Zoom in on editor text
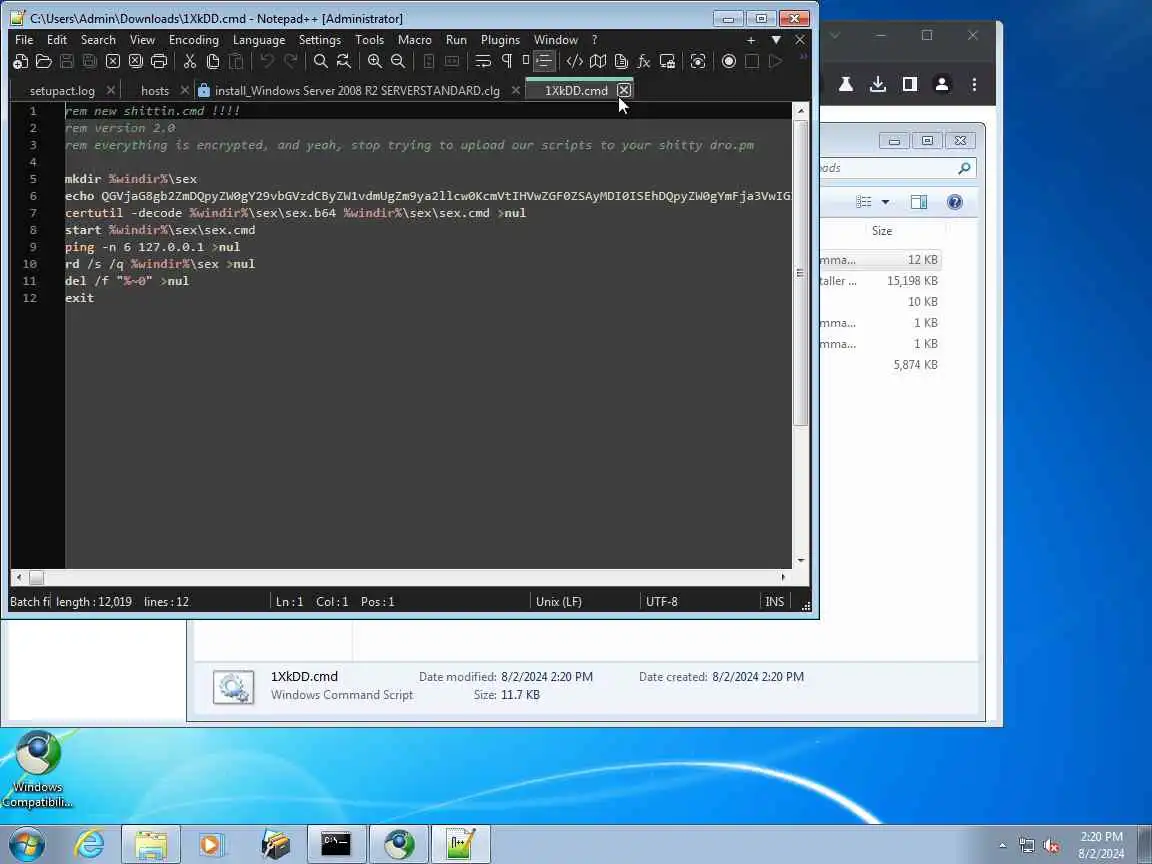The height and width of the screenshot is (864, 1152). (375, 62)
